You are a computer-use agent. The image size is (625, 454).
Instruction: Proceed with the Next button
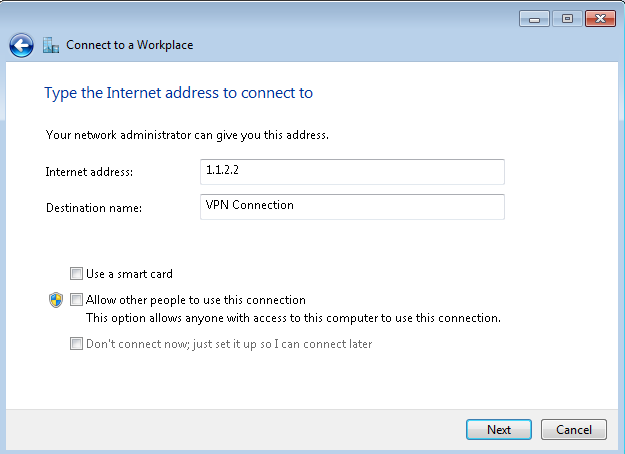[499, 430]
